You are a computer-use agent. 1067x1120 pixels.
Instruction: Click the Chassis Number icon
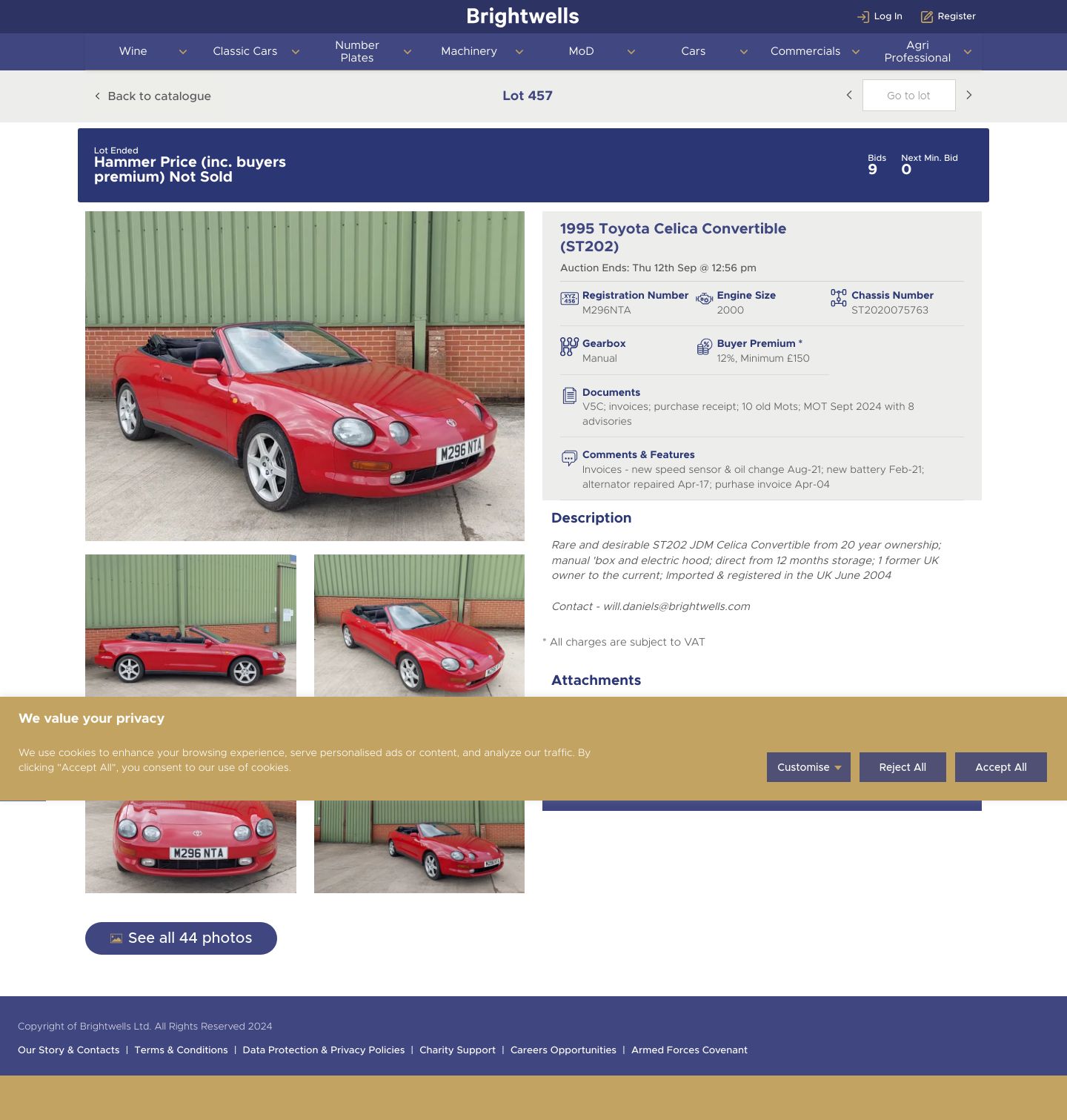(x=838, y=298)
